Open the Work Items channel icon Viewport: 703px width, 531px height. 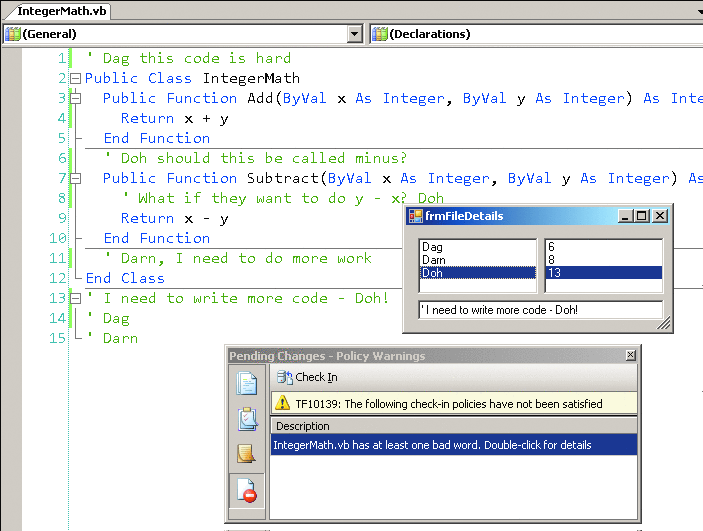pos(247,419)
